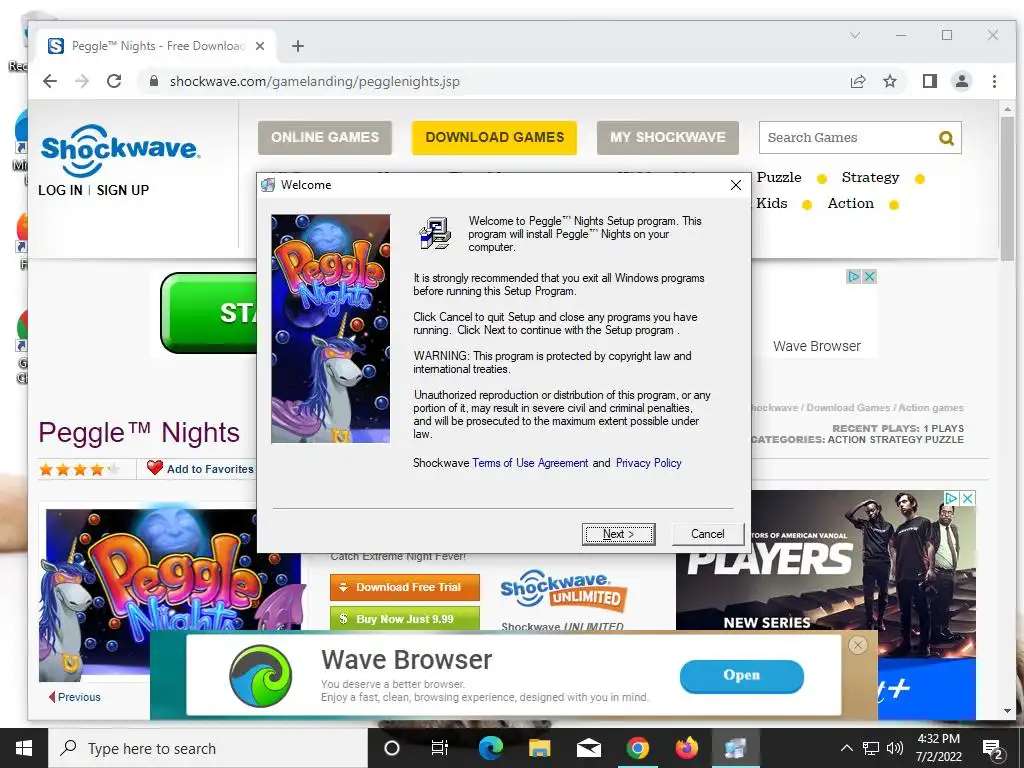
Task: Click the volume speaker tray icon
Action: [895, 748]
